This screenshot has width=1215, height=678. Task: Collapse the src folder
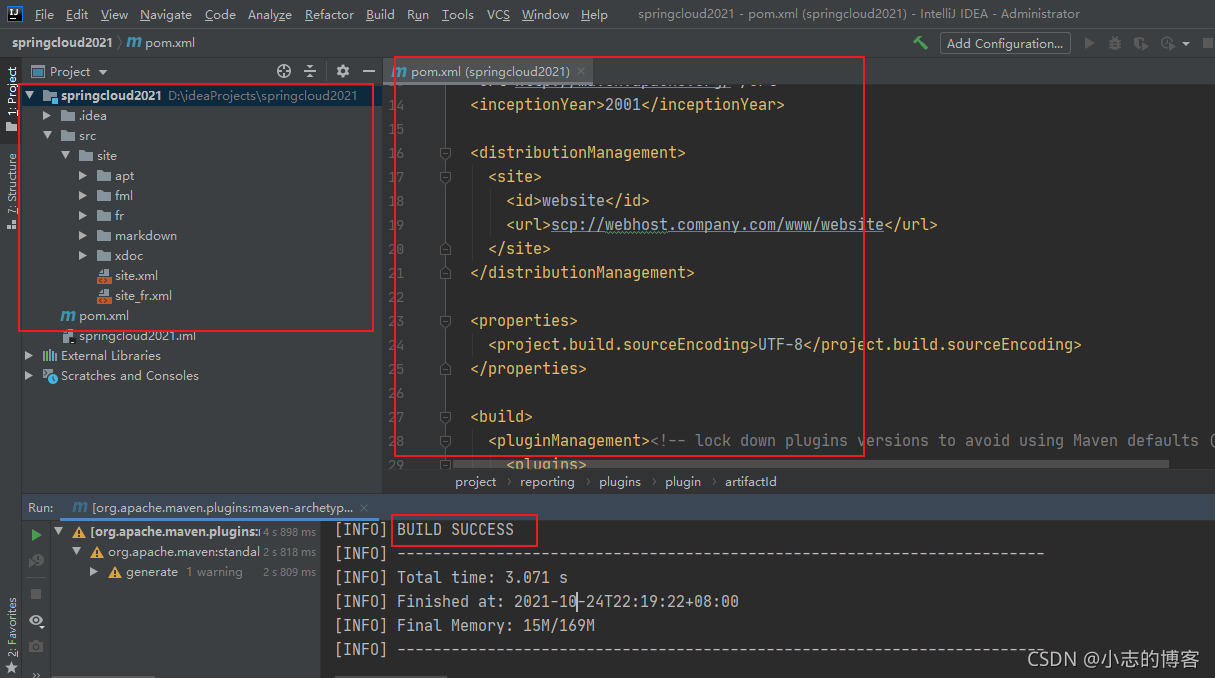coord(47,136)
